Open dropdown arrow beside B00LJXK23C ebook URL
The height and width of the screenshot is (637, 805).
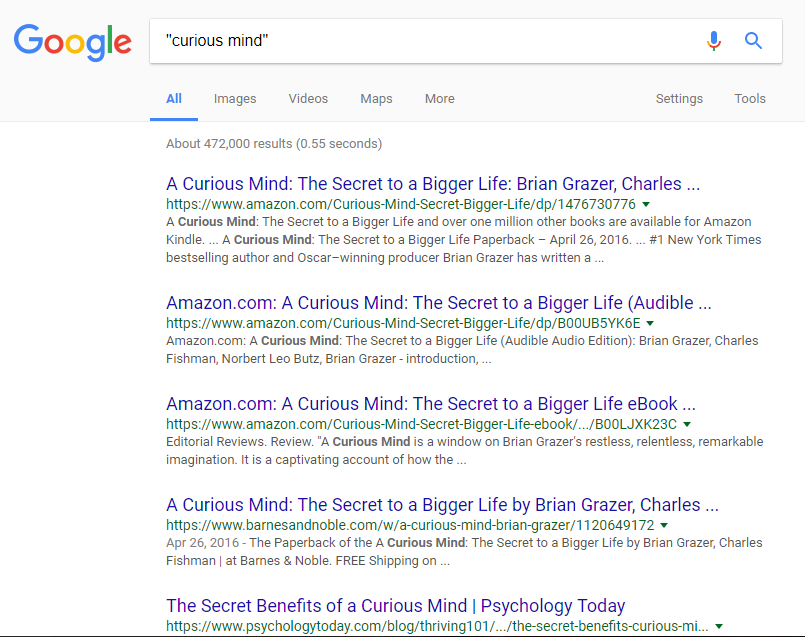[687, 424]
